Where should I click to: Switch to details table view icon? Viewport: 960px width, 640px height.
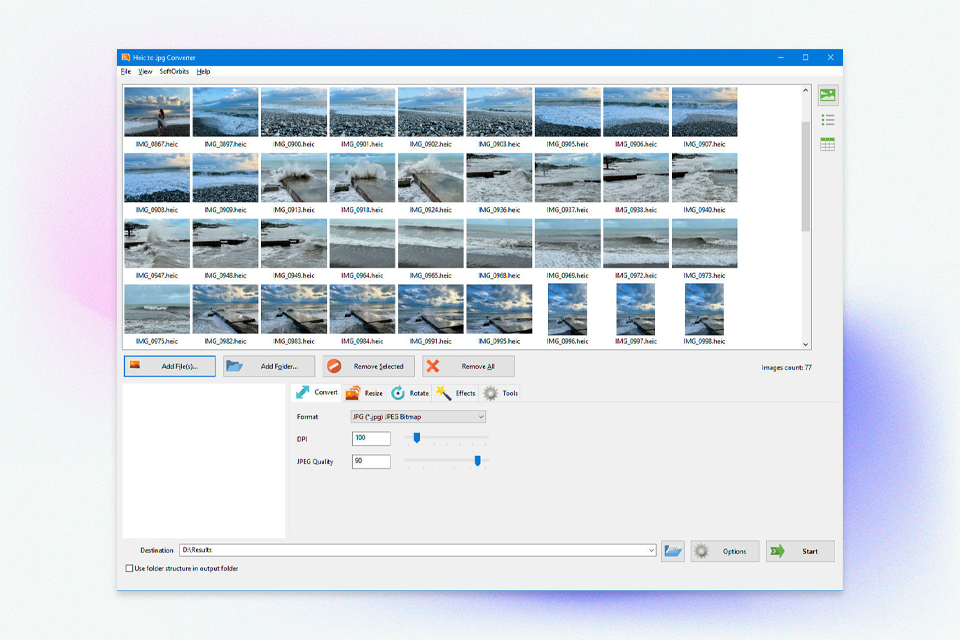pyautogui.click(x=828, y=145)
